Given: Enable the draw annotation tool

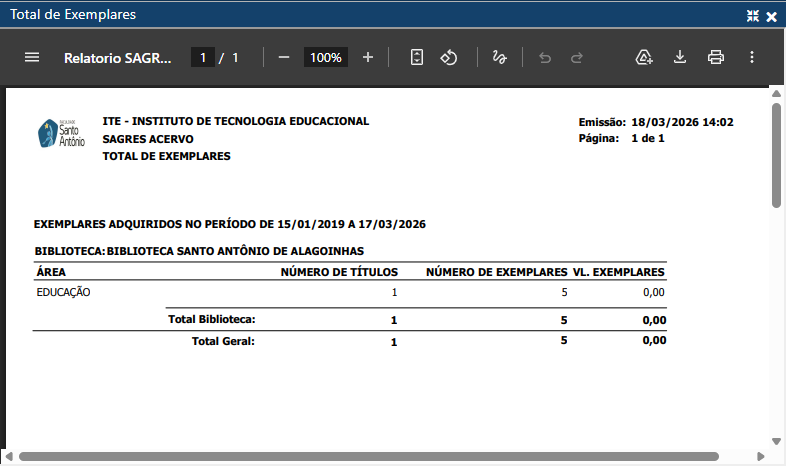Looking at the screenshot, I should pyautogui.click(x=499, y=58).
